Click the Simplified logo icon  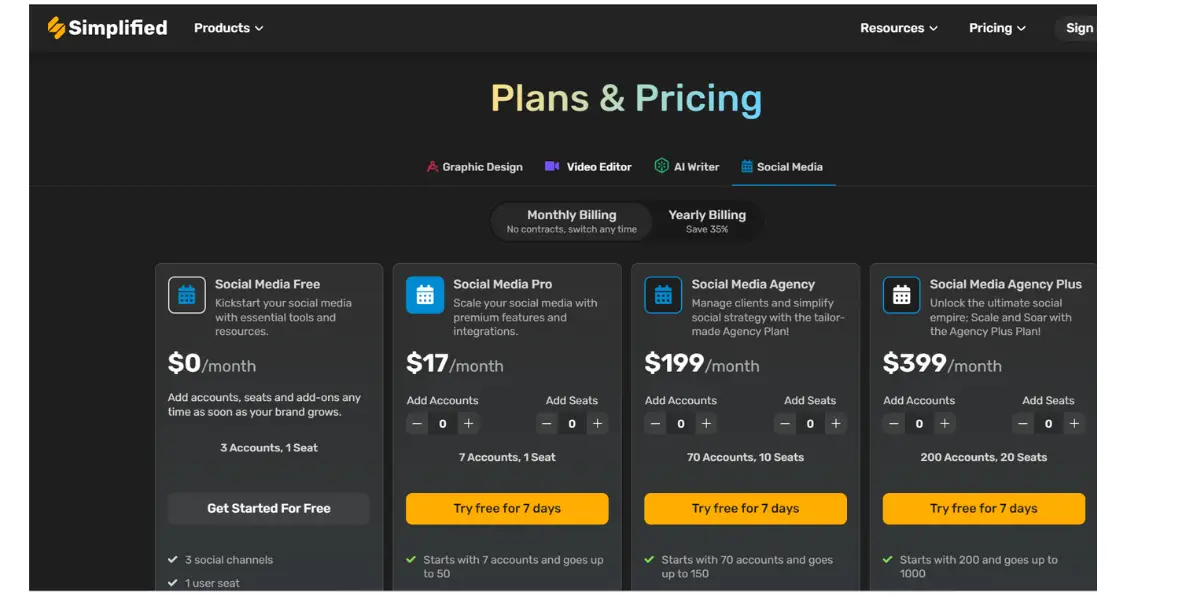click(x=56, y=28)
